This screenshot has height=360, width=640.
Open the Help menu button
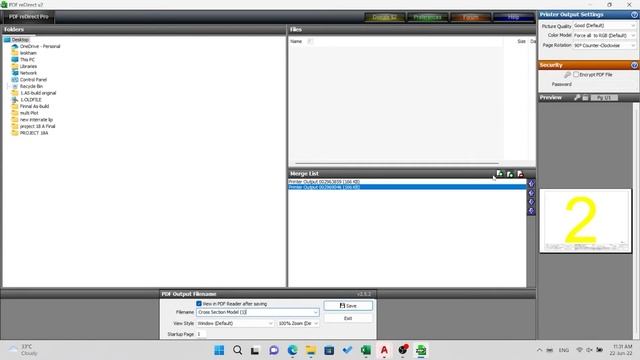513,17
